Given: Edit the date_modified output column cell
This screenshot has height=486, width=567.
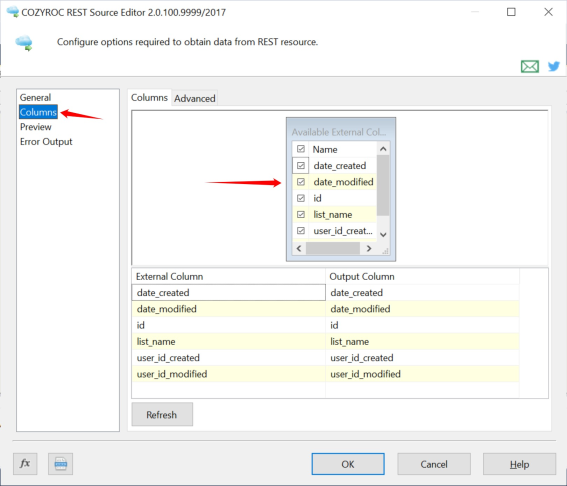Looking at the screenshot, I should 422,309.
